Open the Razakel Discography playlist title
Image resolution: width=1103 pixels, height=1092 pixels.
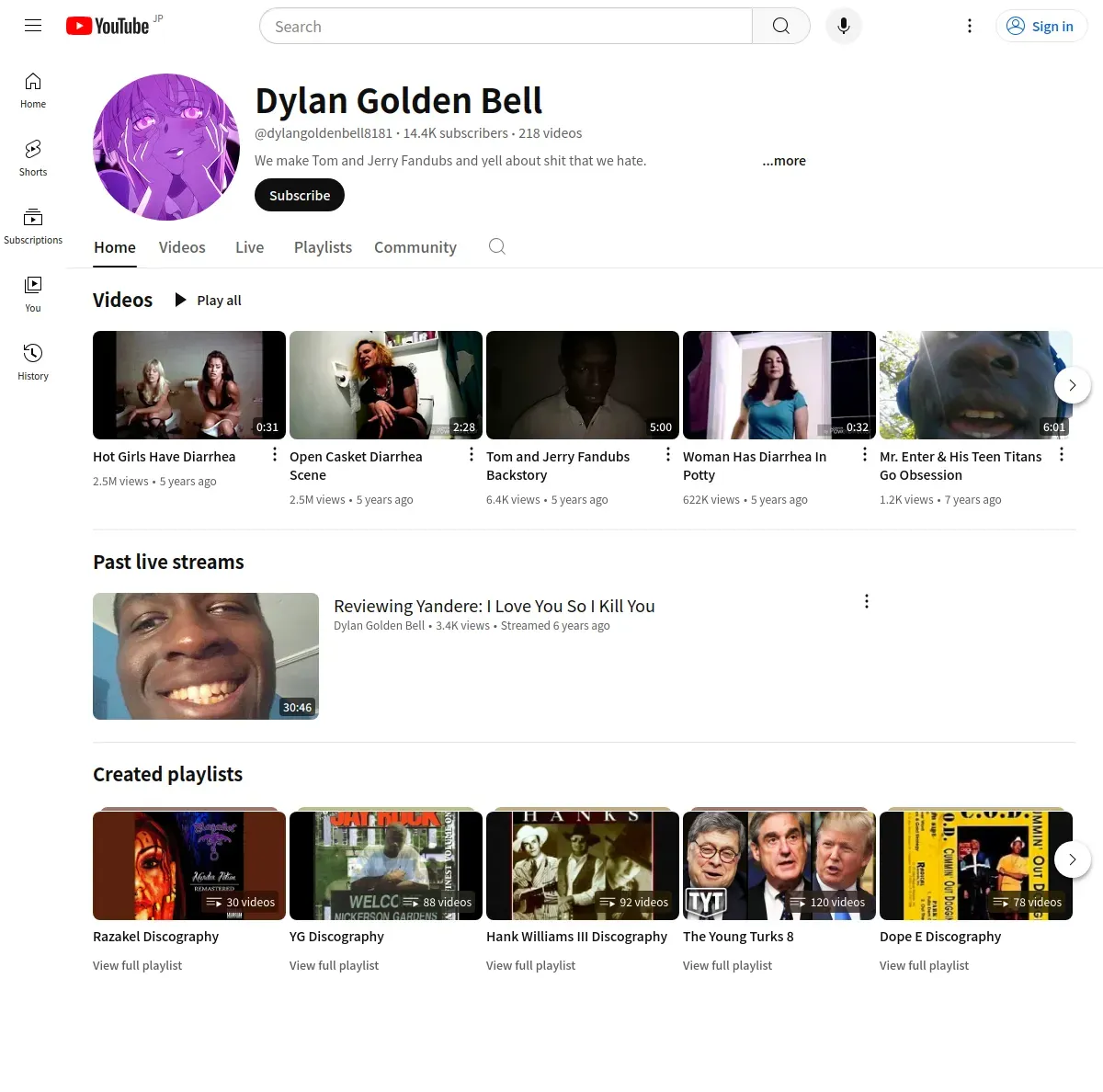[156, 937]
